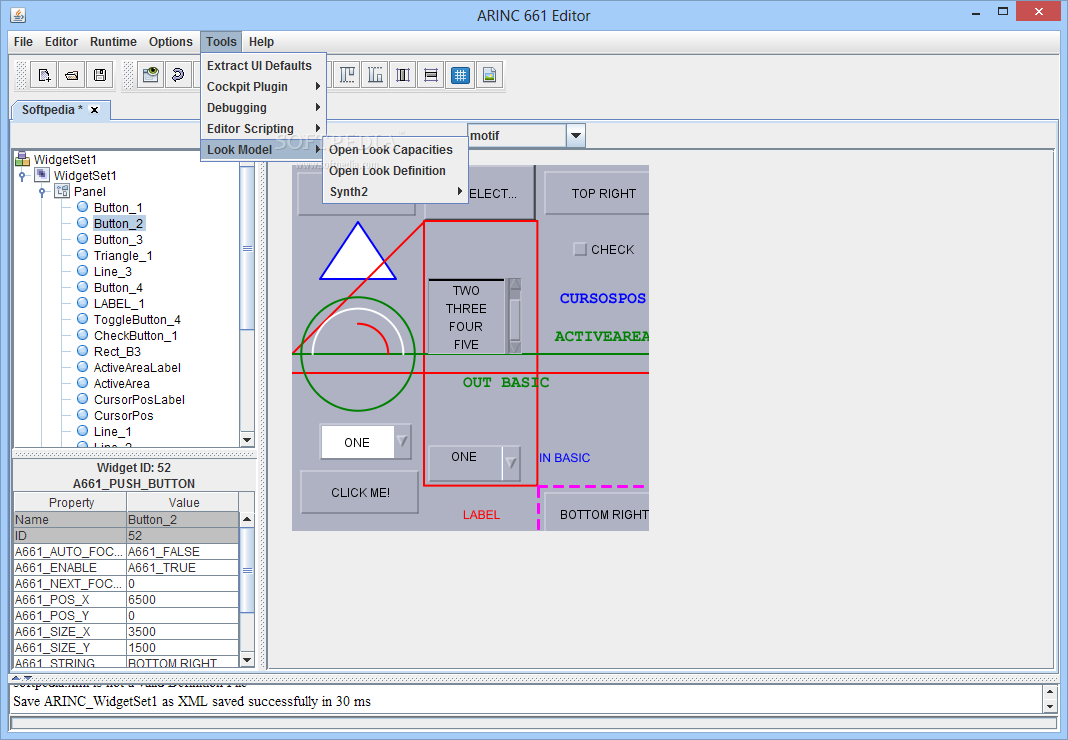
Task: Open the Help menu
Action: click(261, 42)
